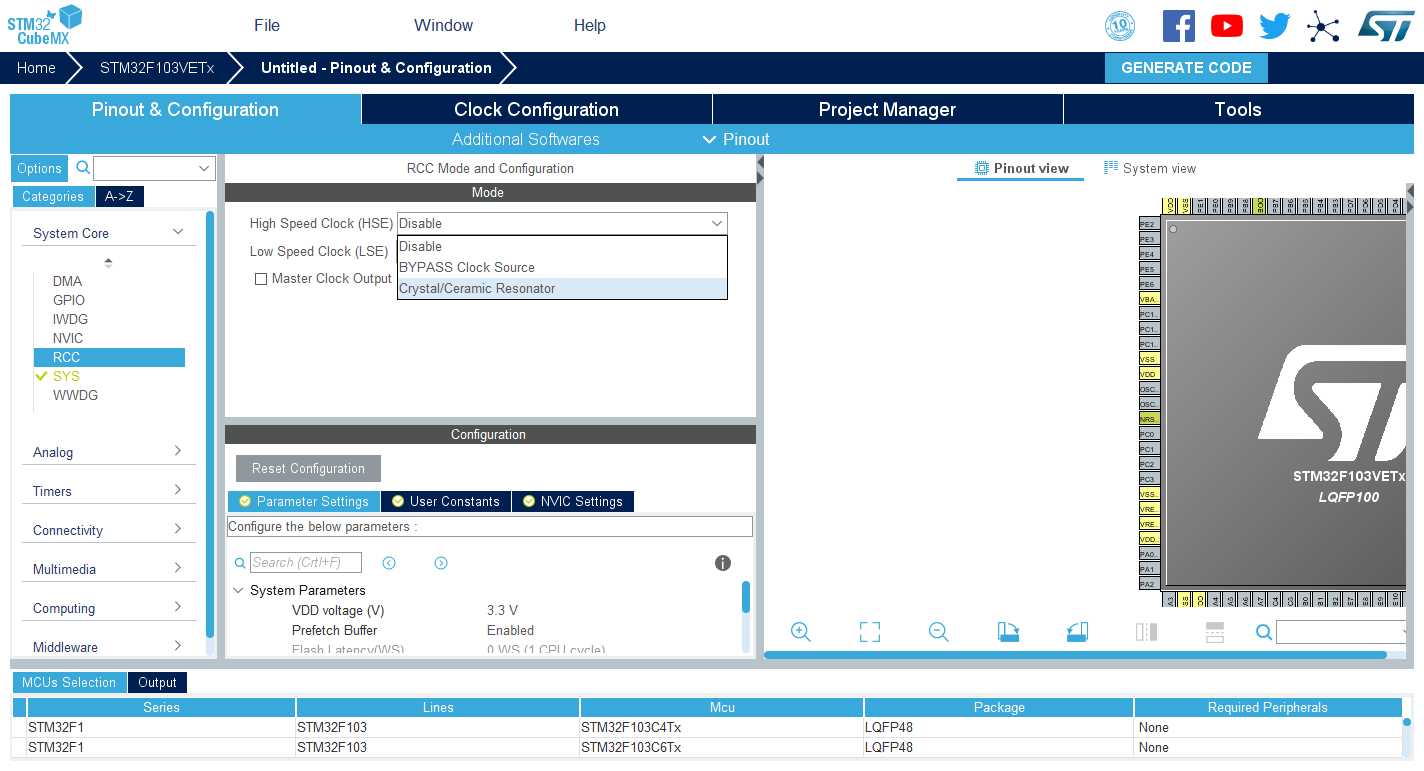Screen dimensions: 1424x771
Task: Open the ST community network icon
Action: (1323, 26)
